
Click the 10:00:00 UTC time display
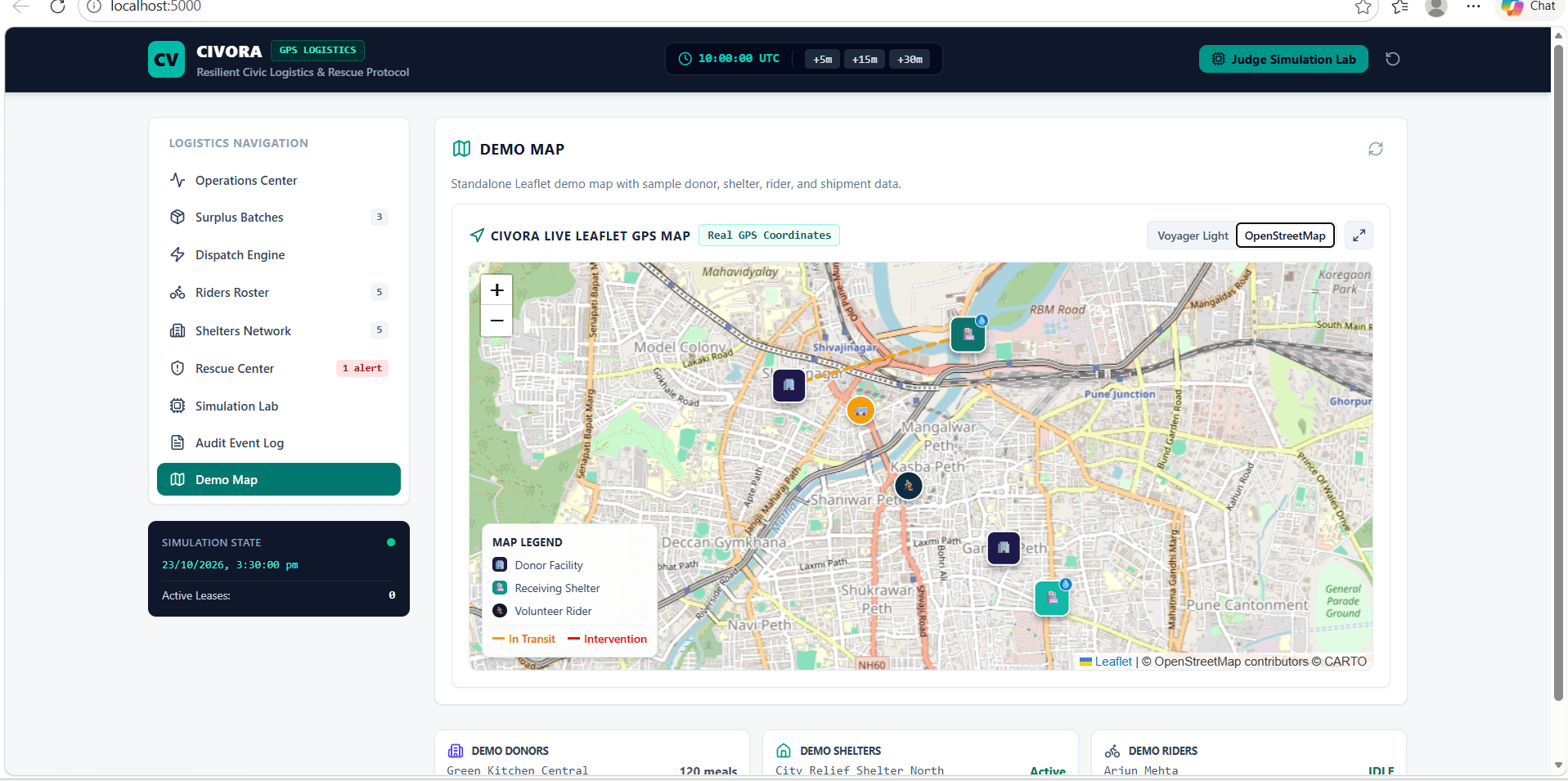(739, 59)
